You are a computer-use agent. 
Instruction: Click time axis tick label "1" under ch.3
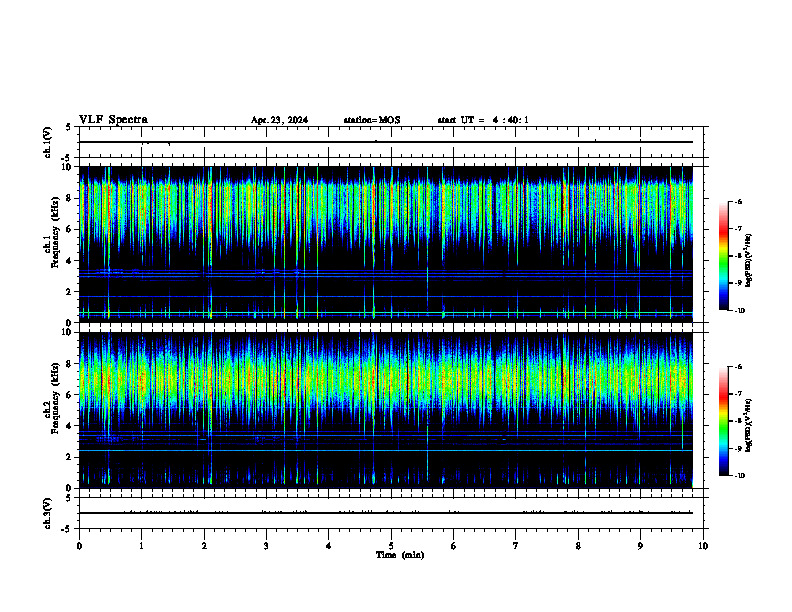click(141, 546)
